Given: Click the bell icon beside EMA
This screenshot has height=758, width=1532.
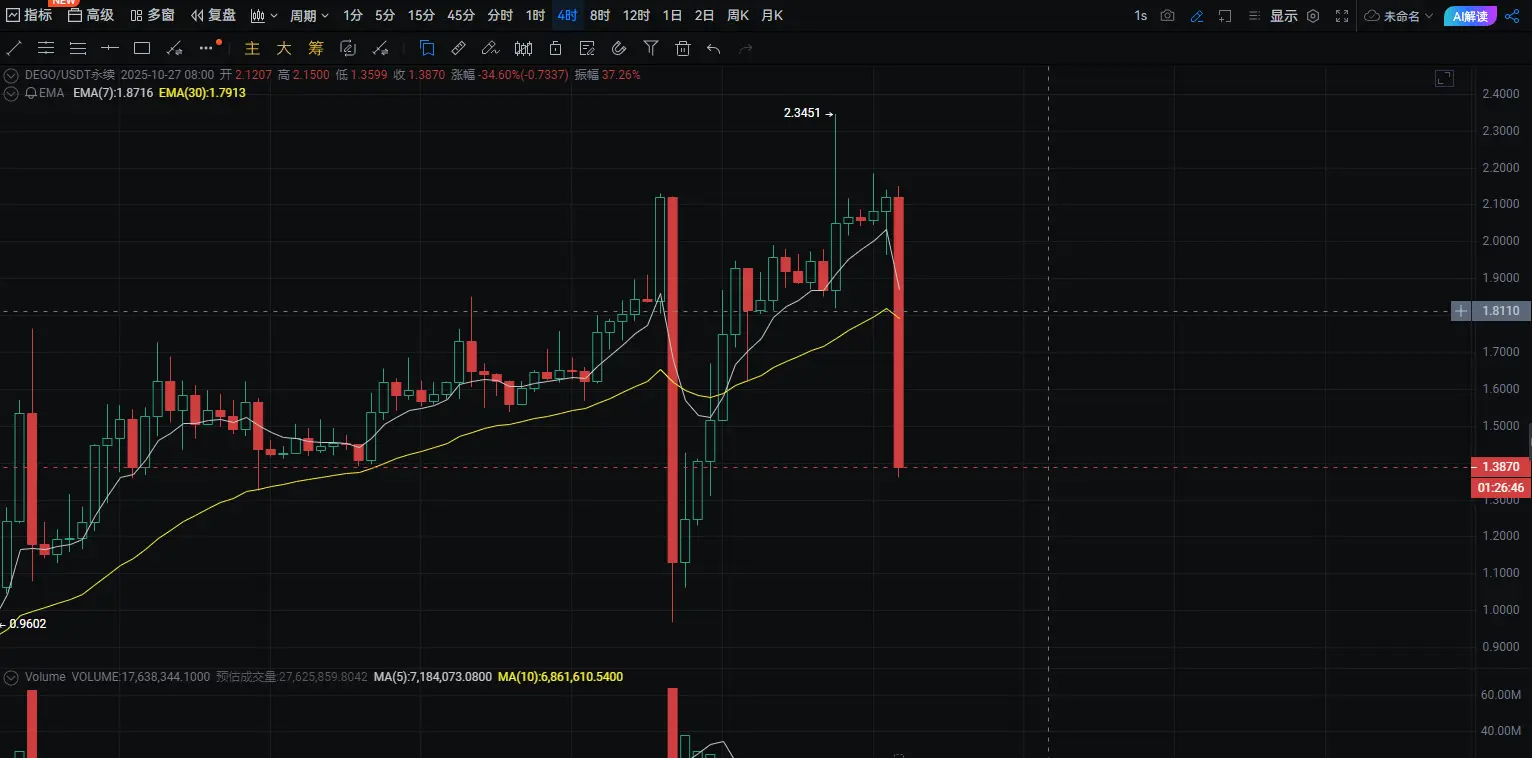Looking at the screenshot, I should (31, 92).
